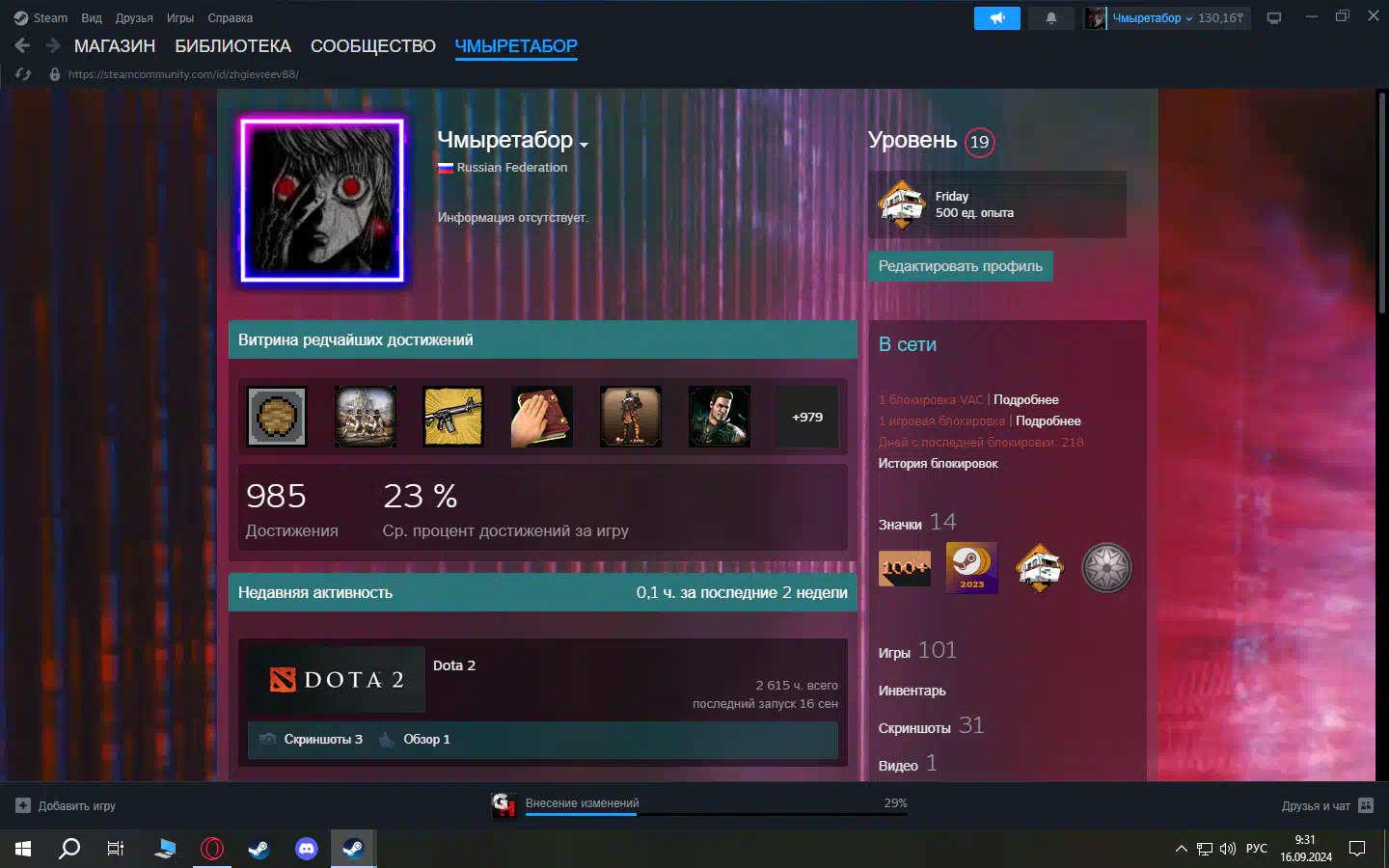Image resolution: width=1389 pixels, height=868 pixels.
Task: Click the Добавить игру plus icon
Action: click(23, 805)
